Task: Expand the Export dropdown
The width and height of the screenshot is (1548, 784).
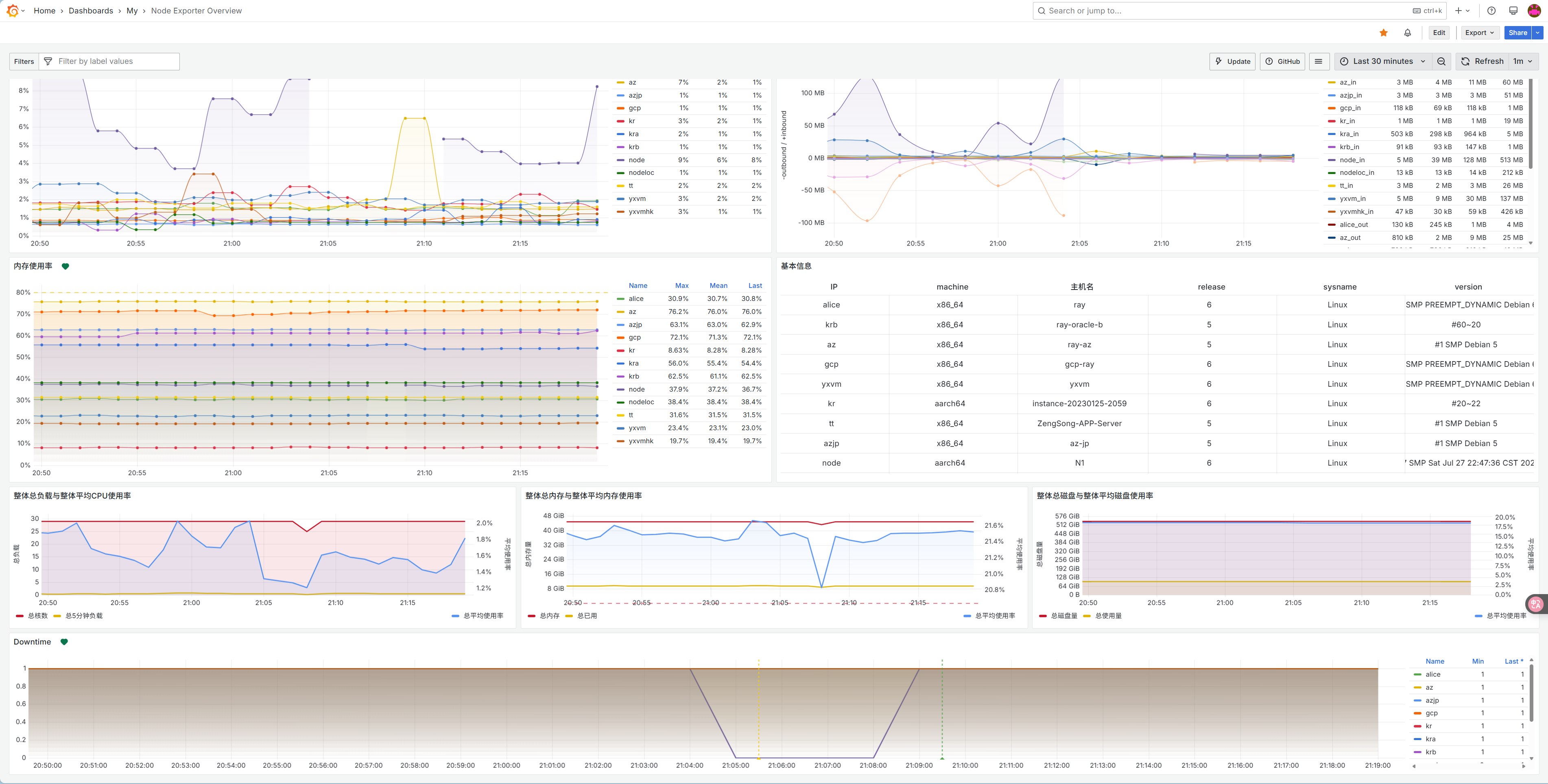Action: (x=1479, y=33)
